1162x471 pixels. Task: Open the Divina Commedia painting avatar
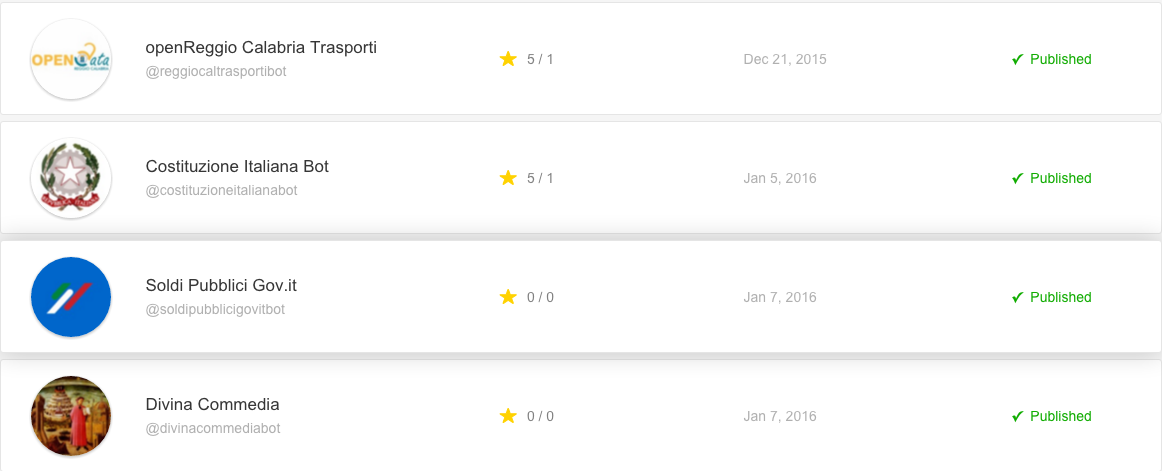tap(71, 416)
